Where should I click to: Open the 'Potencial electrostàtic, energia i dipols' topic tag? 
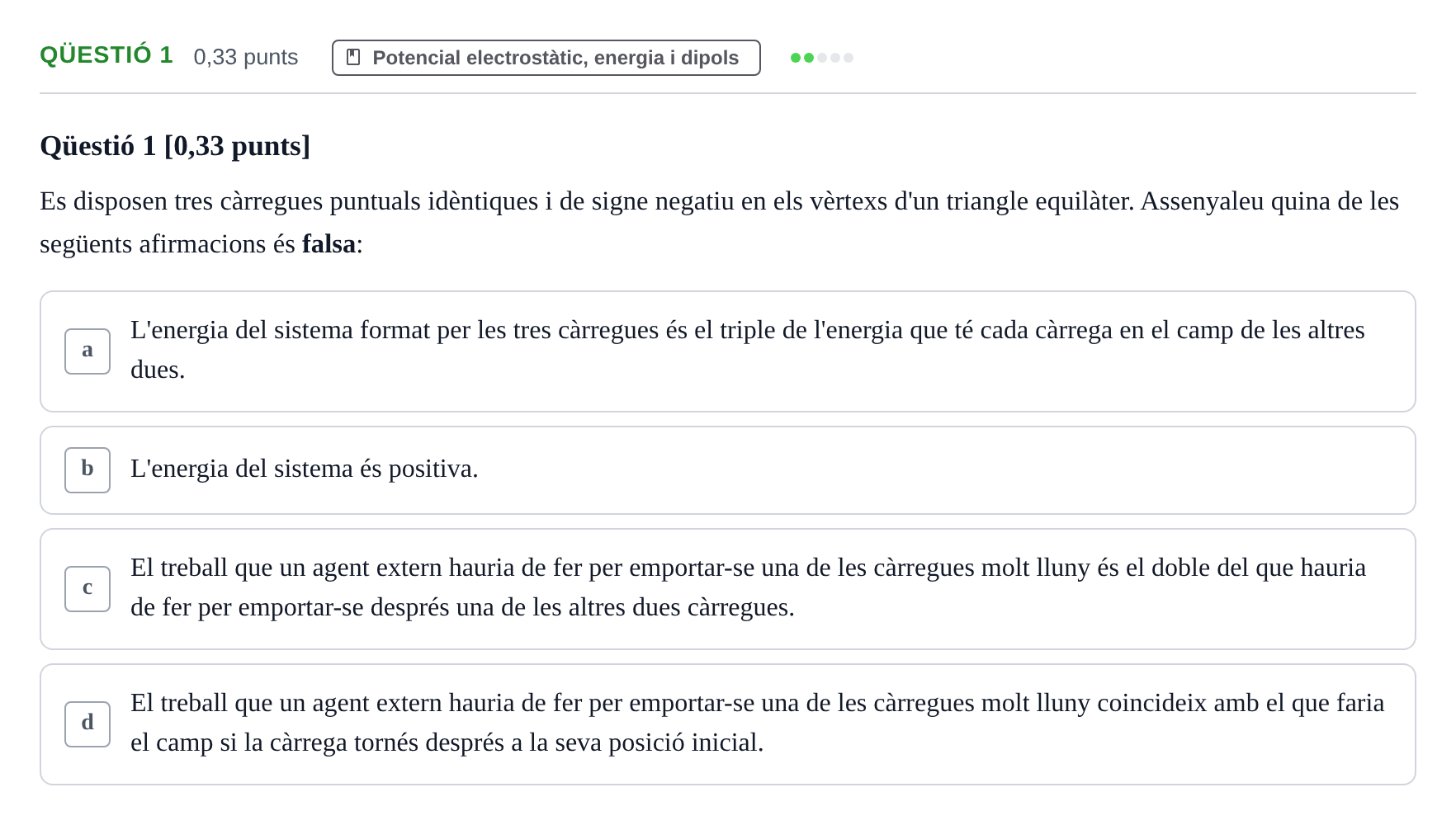(x=546, y=58)
